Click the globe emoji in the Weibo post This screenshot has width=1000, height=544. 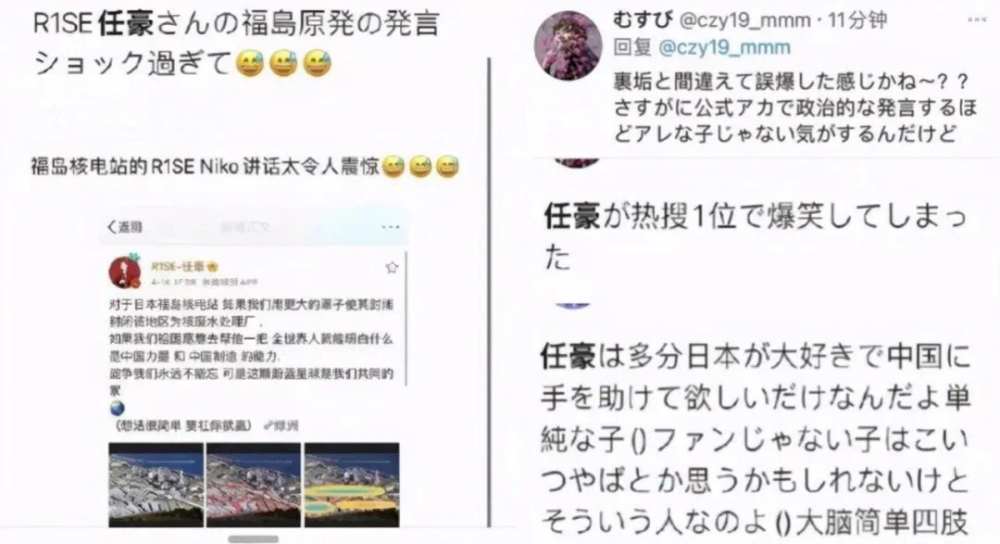point(117,408)
